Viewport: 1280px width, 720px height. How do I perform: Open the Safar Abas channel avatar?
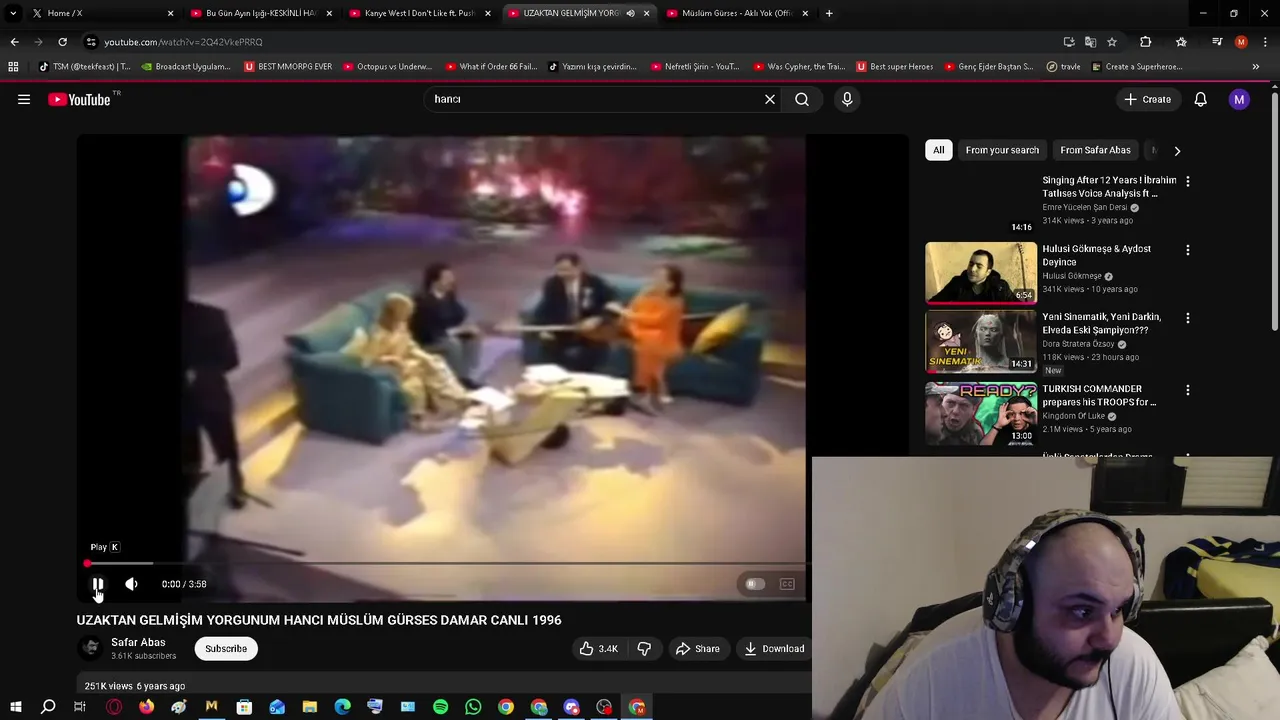pyautogui.click(x=90, y=648)
